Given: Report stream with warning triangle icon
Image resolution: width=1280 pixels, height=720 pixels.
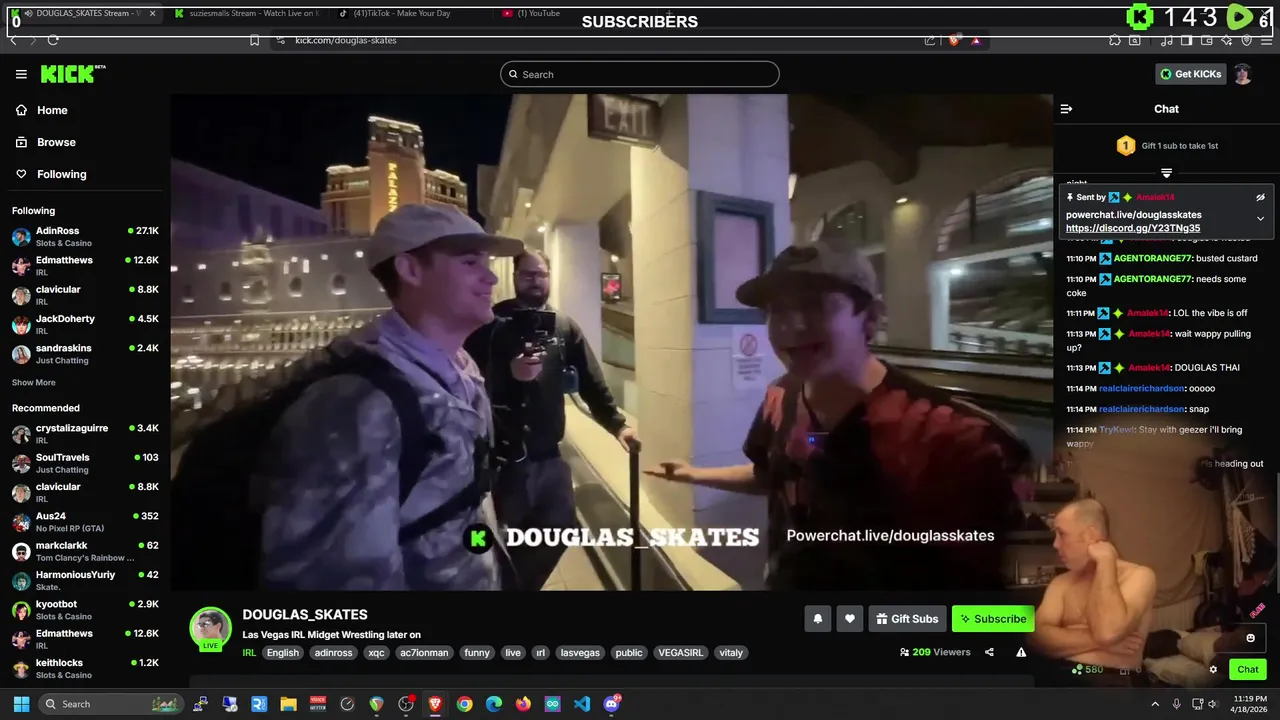Looking at the screenshot, I should coord(1021,652).
